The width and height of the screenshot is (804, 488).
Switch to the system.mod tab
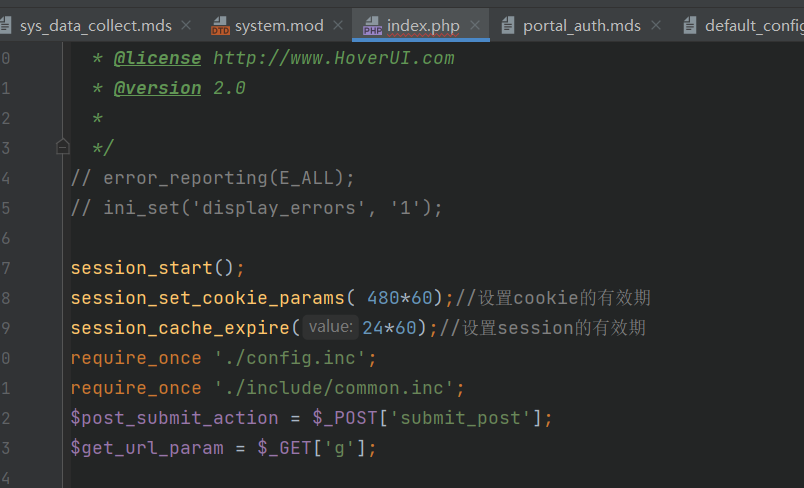pos(279,26)
